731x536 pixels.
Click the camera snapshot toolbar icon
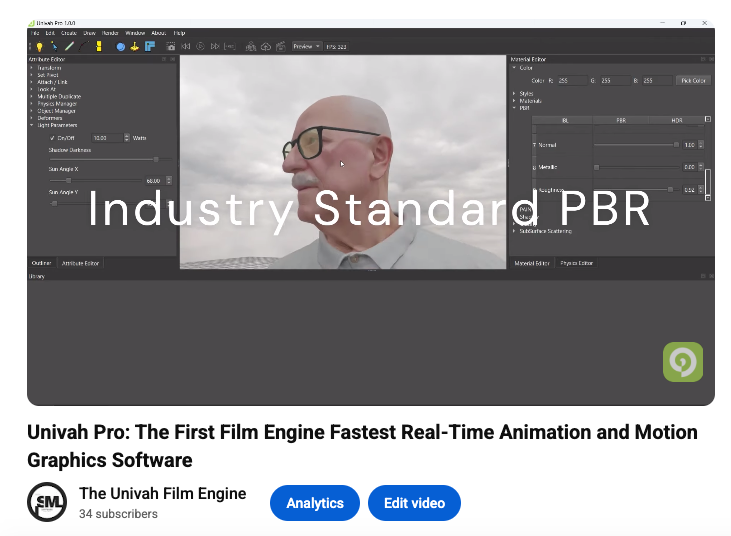point(171,47)
